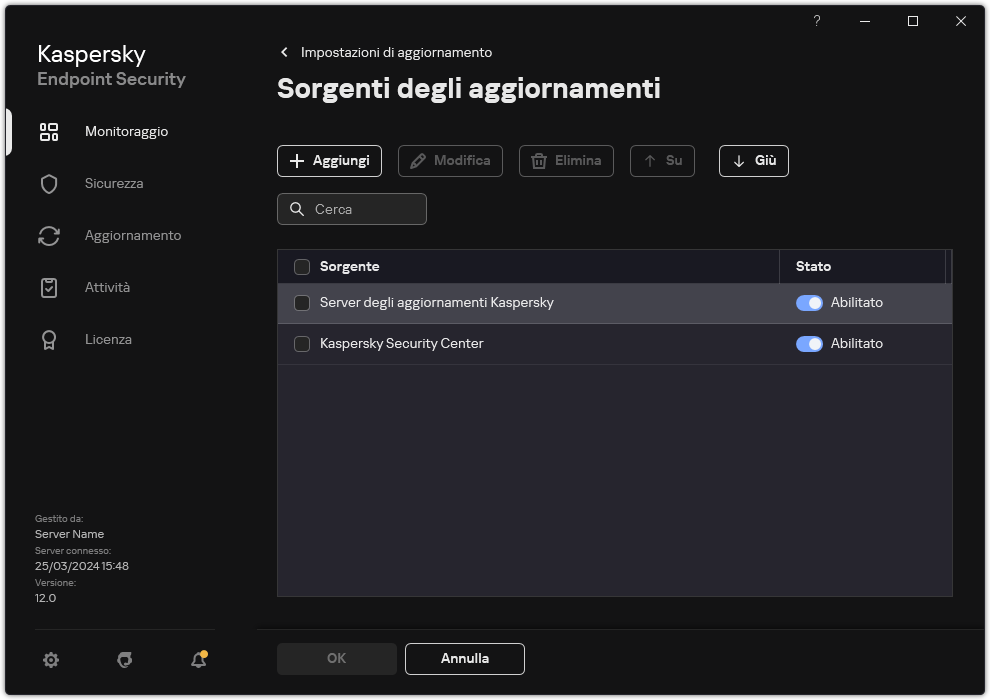Disable the Kaspersky Security Center toggle
This screenshot has width=990, height=700.
pyautogui.click(x=808, y=343)
